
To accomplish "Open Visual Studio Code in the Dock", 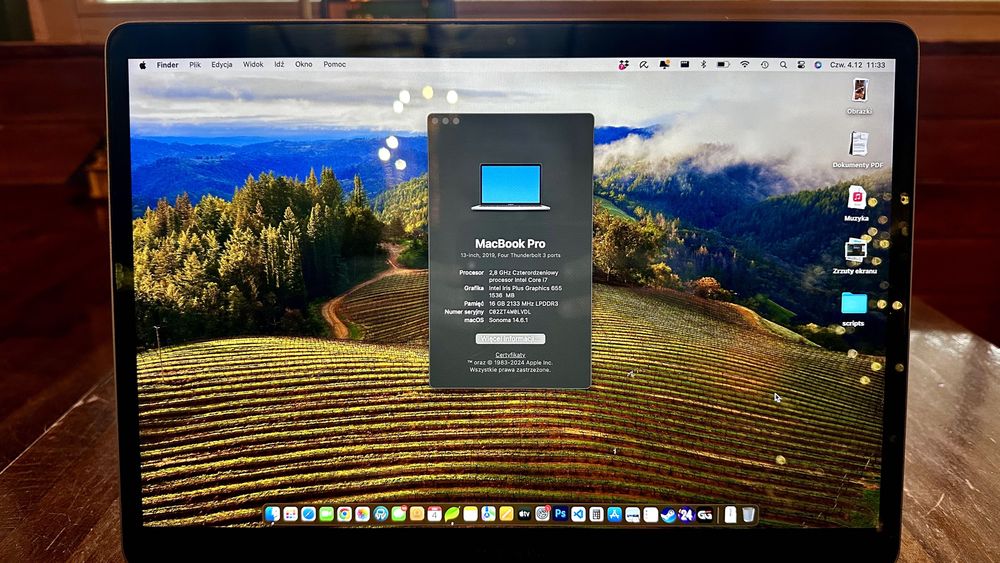I will pyautogui.click(x=578, y=513).
